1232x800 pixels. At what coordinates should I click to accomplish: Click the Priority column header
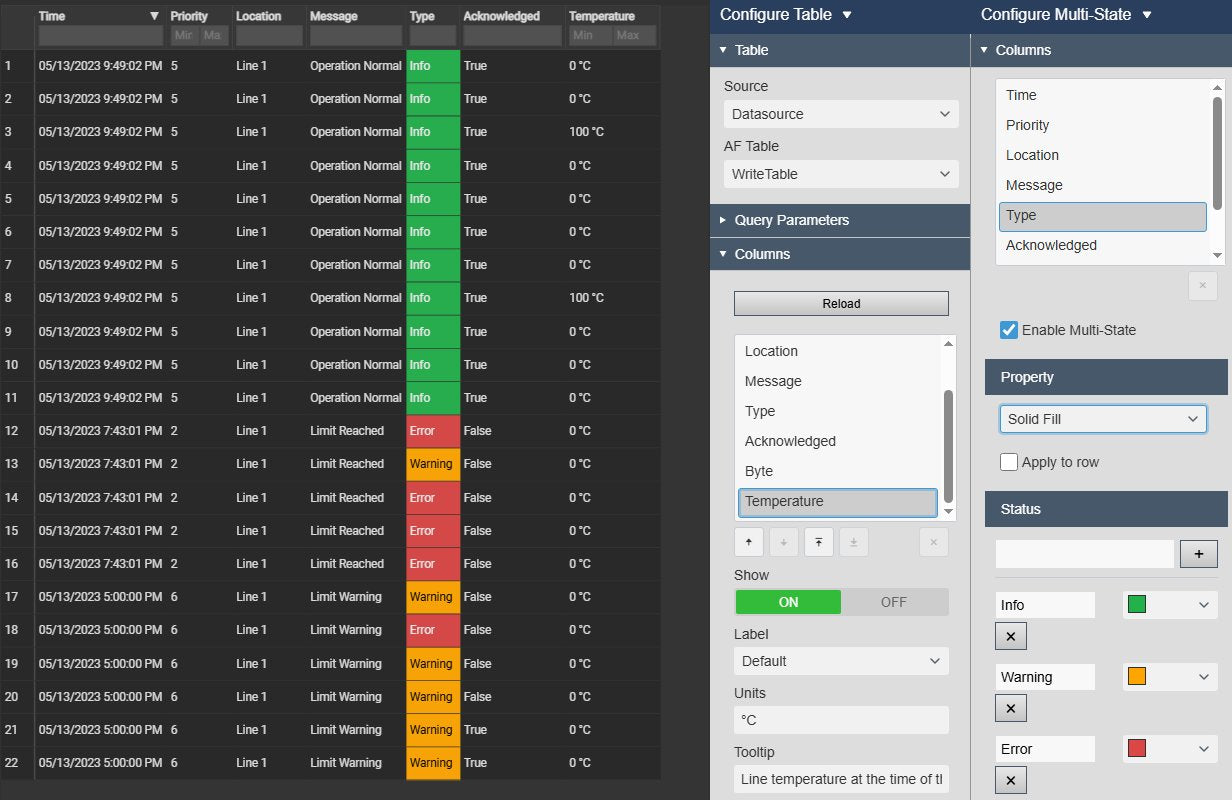(189, 16)
